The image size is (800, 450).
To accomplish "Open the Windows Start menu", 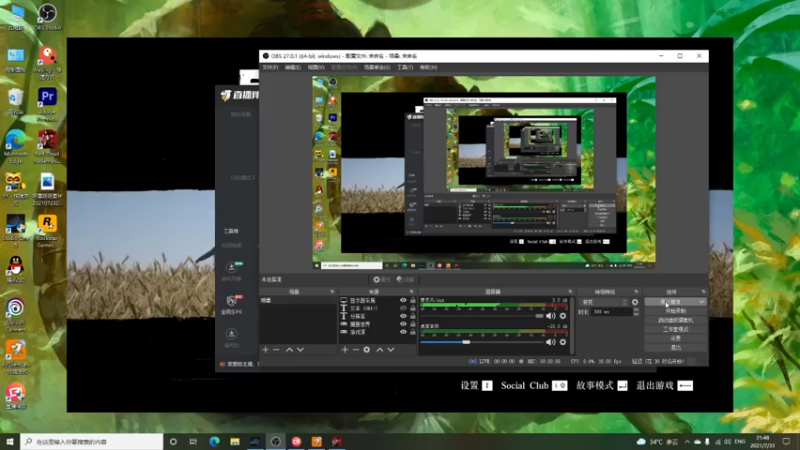I will (x=10, y=441).
